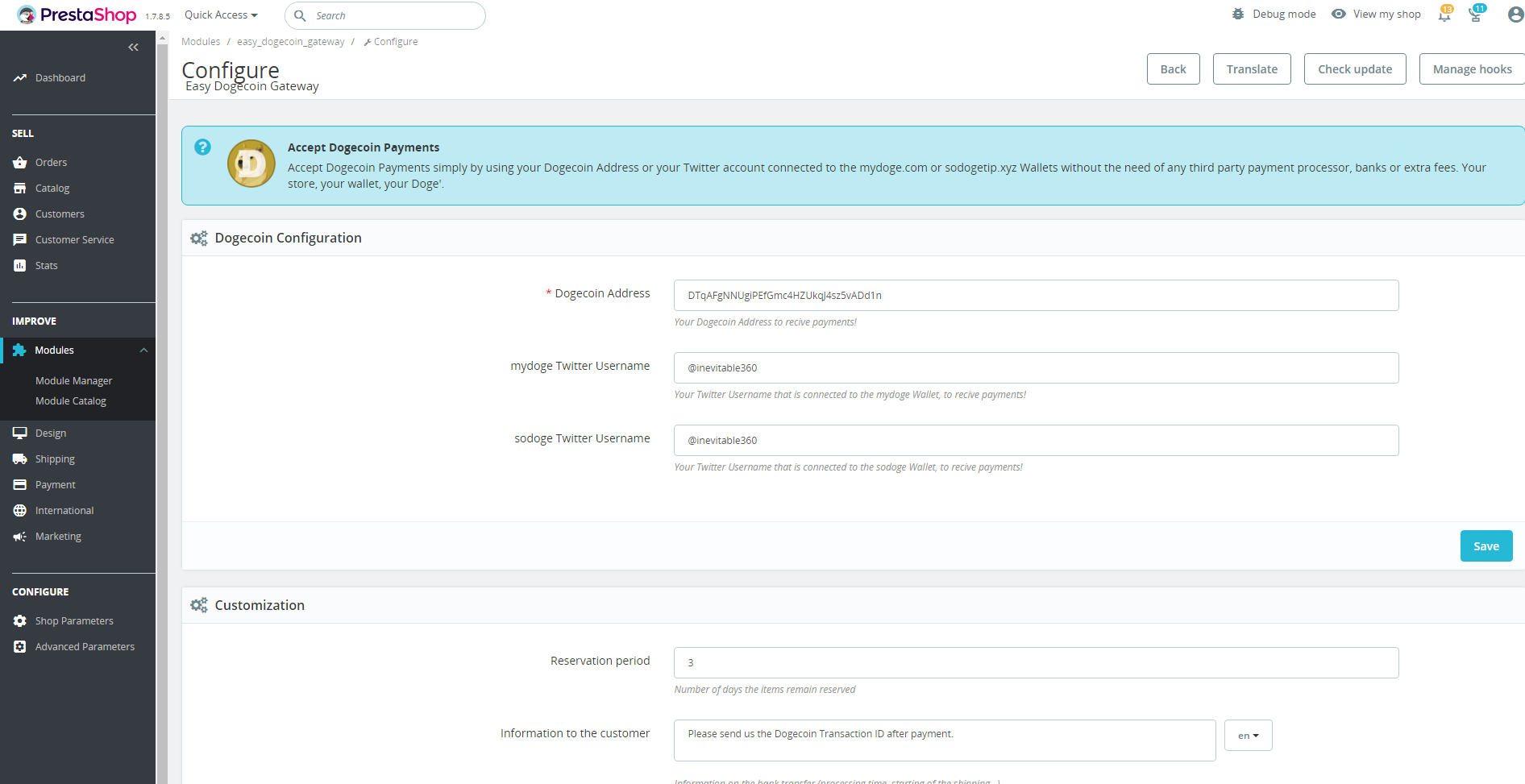Focus the top Search field
The width and height of the screenshot is (1525, 784).
coord(385,15)
